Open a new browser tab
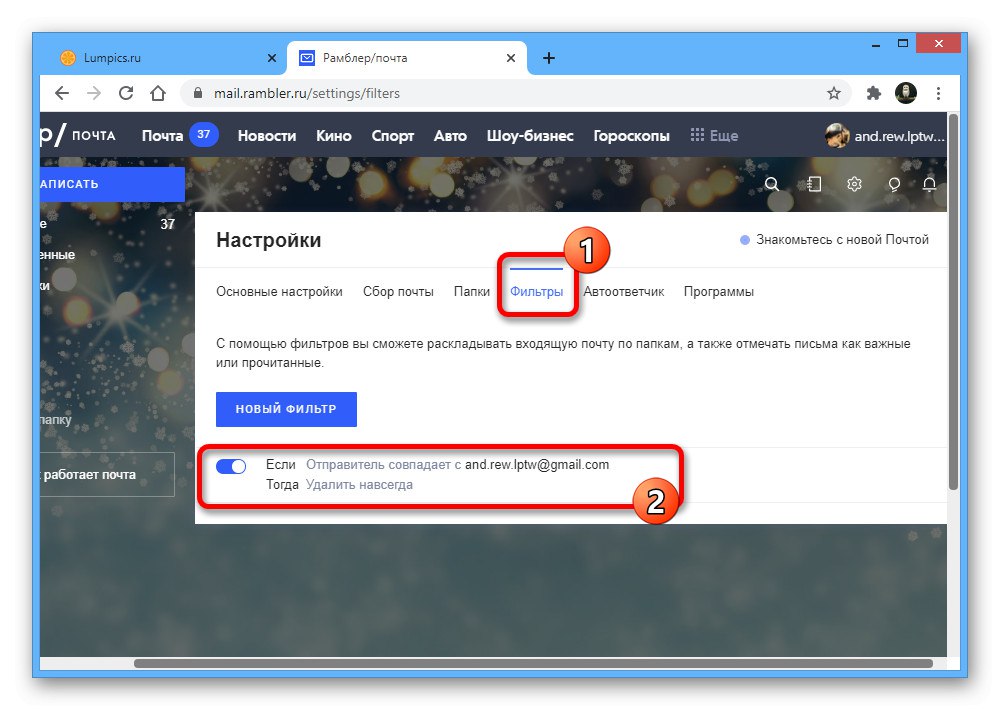The image size is (1000, 710). (548, 58)
